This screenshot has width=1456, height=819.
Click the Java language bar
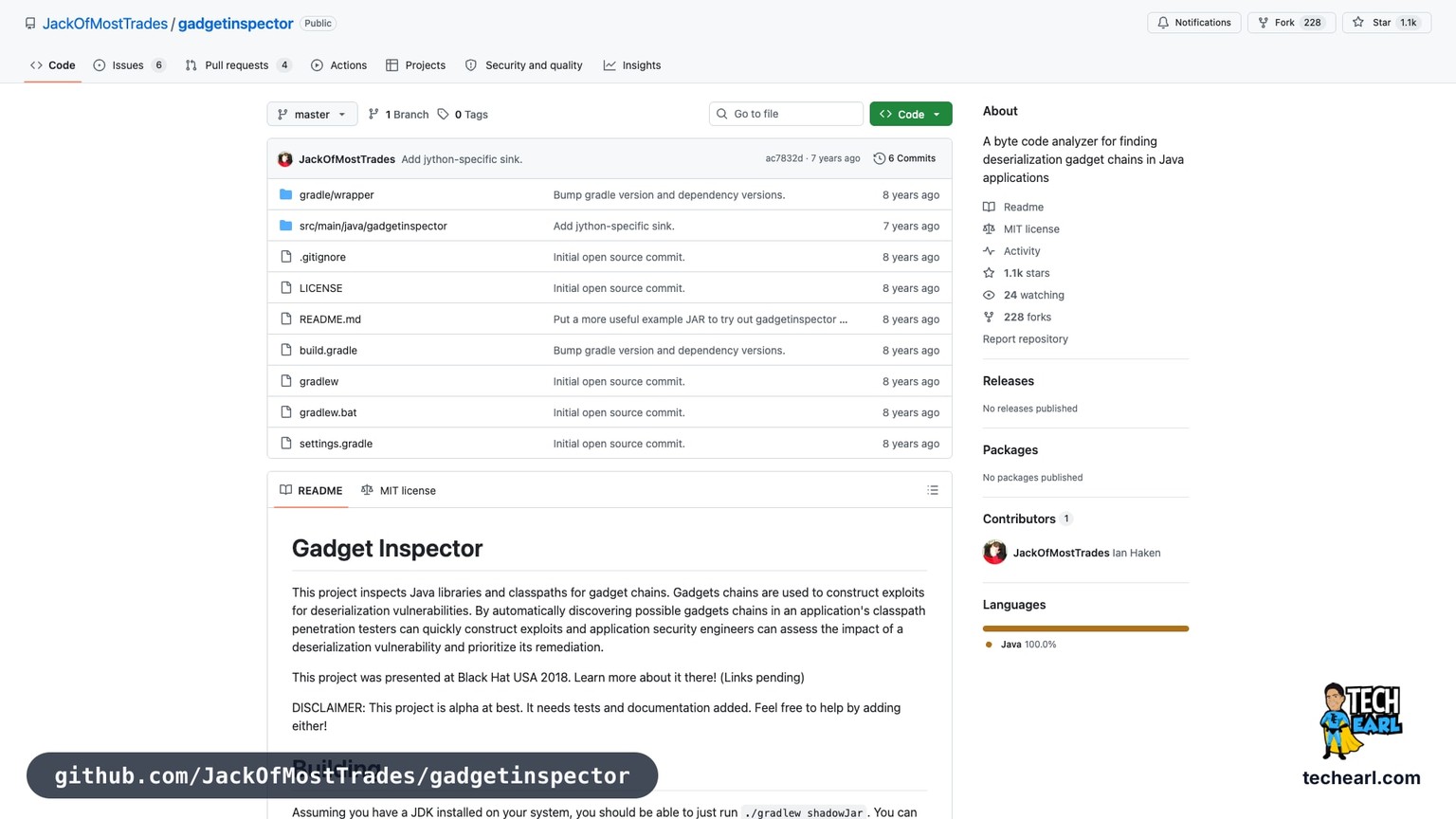point(1085,628)
